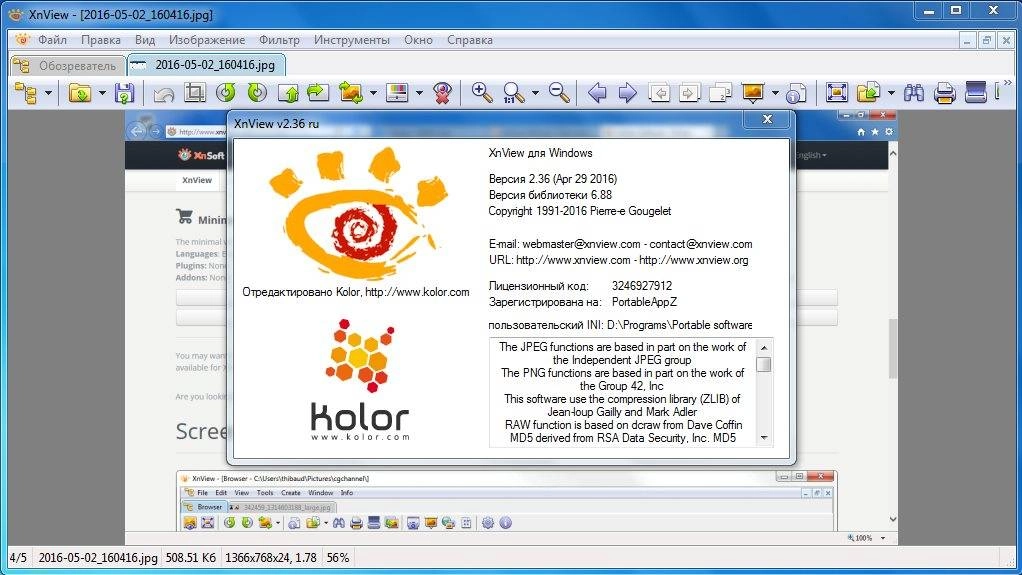Screen dimensions: 1022x575
Task: Click the http://www.xnview.com URL line
Action: coord(619,260)
